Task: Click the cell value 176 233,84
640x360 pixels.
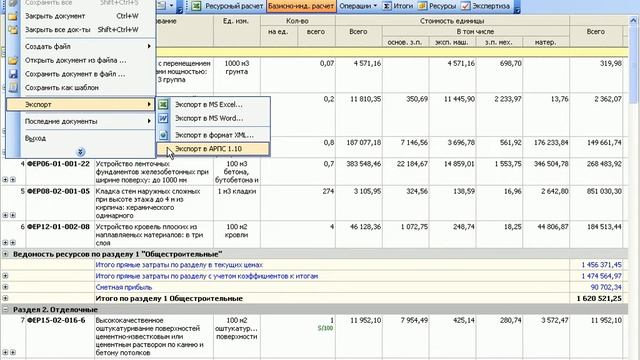Action: coord(551,142)
